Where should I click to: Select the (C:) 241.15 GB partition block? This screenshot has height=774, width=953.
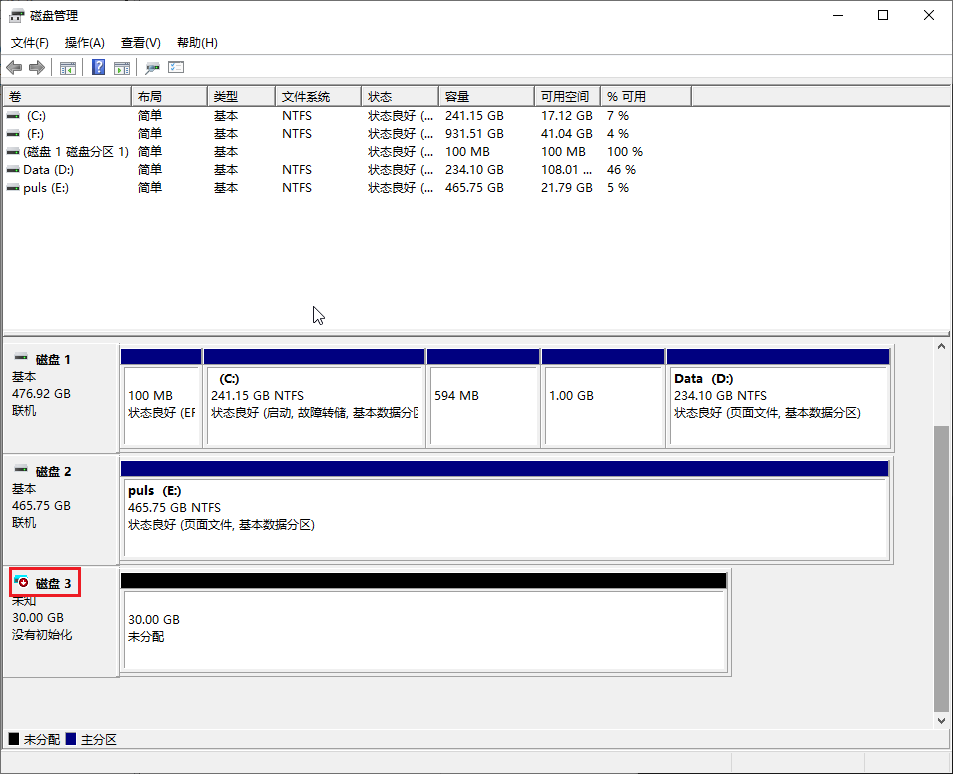point(314,405)
